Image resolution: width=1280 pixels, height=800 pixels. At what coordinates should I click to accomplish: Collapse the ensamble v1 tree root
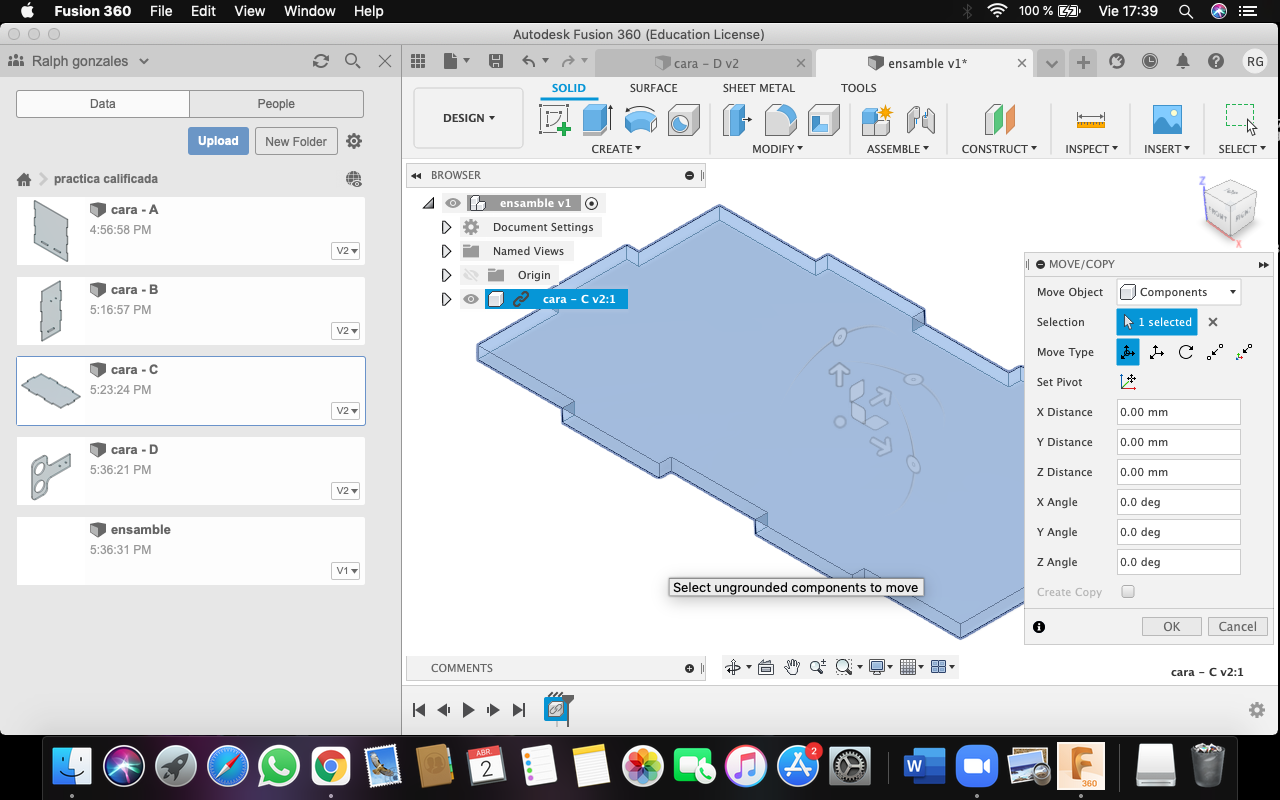click(x=428, y=203)
